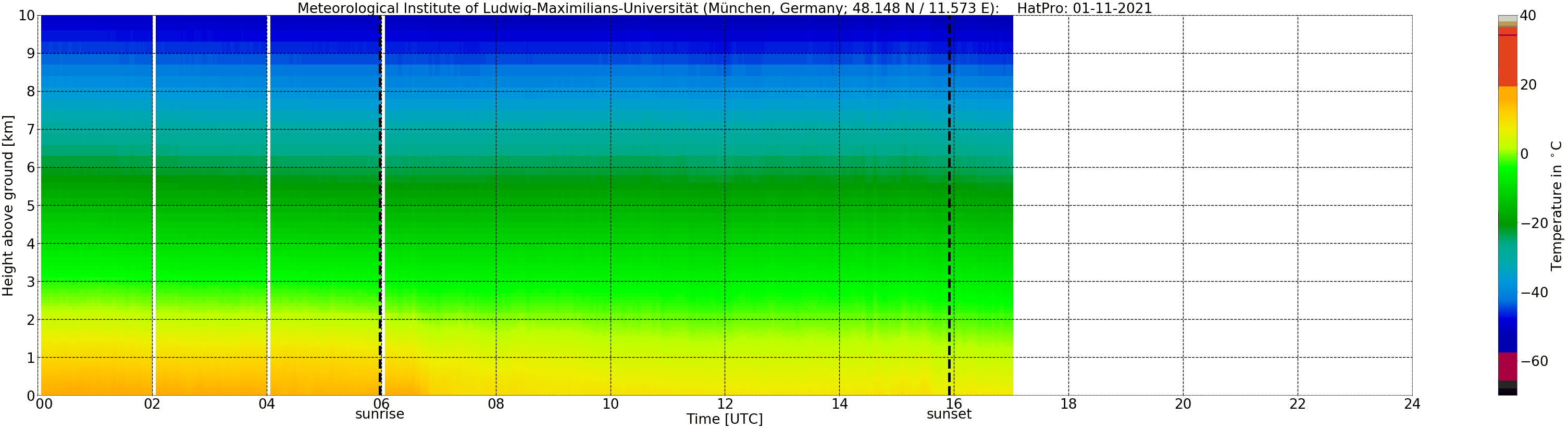Pick the black band at the colorbar bottom
The image size is (1568, 429).
pos(1507,392)
